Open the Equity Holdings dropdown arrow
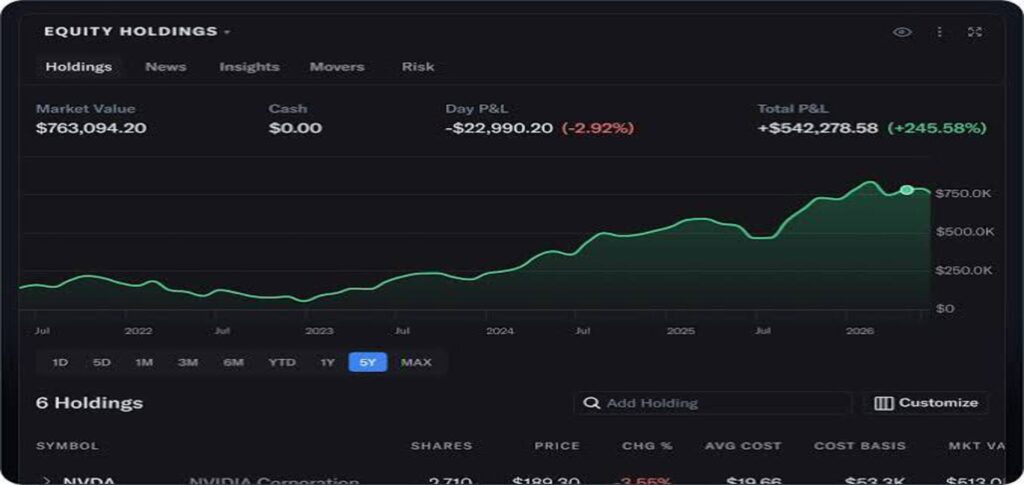 227,32
